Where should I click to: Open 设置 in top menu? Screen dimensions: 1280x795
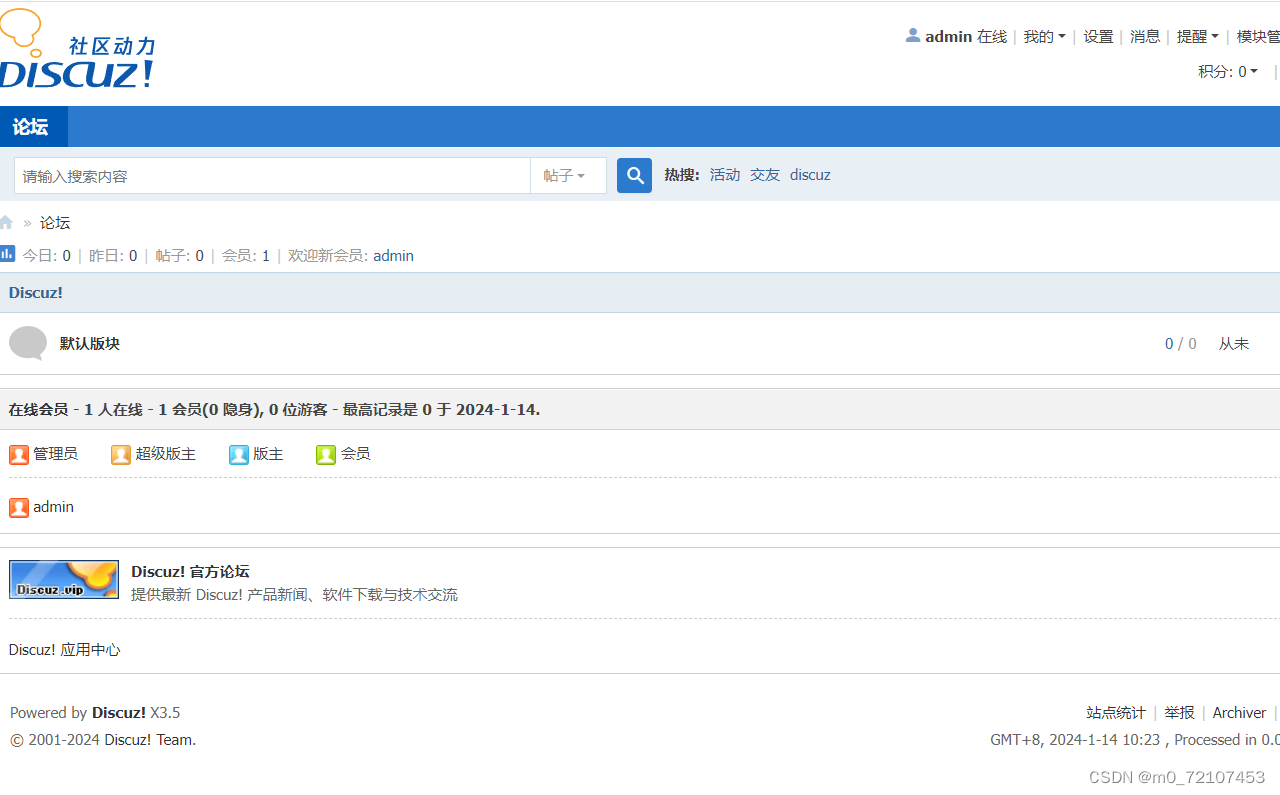1098,37
